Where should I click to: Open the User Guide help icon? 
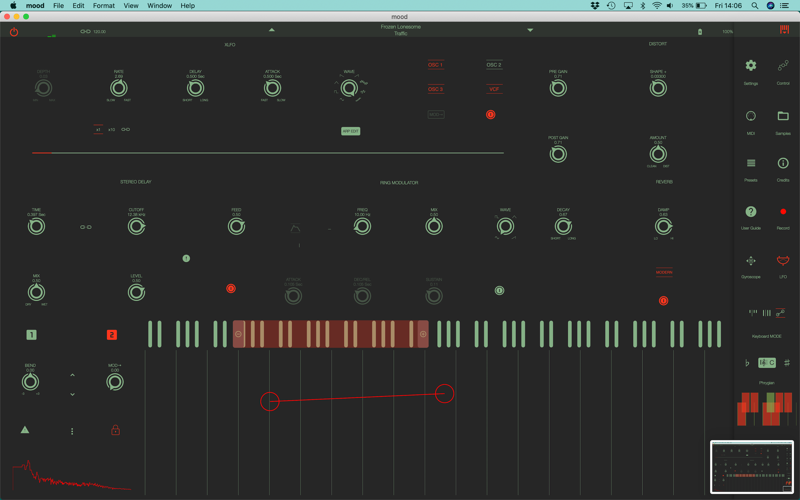coord(751,211)
